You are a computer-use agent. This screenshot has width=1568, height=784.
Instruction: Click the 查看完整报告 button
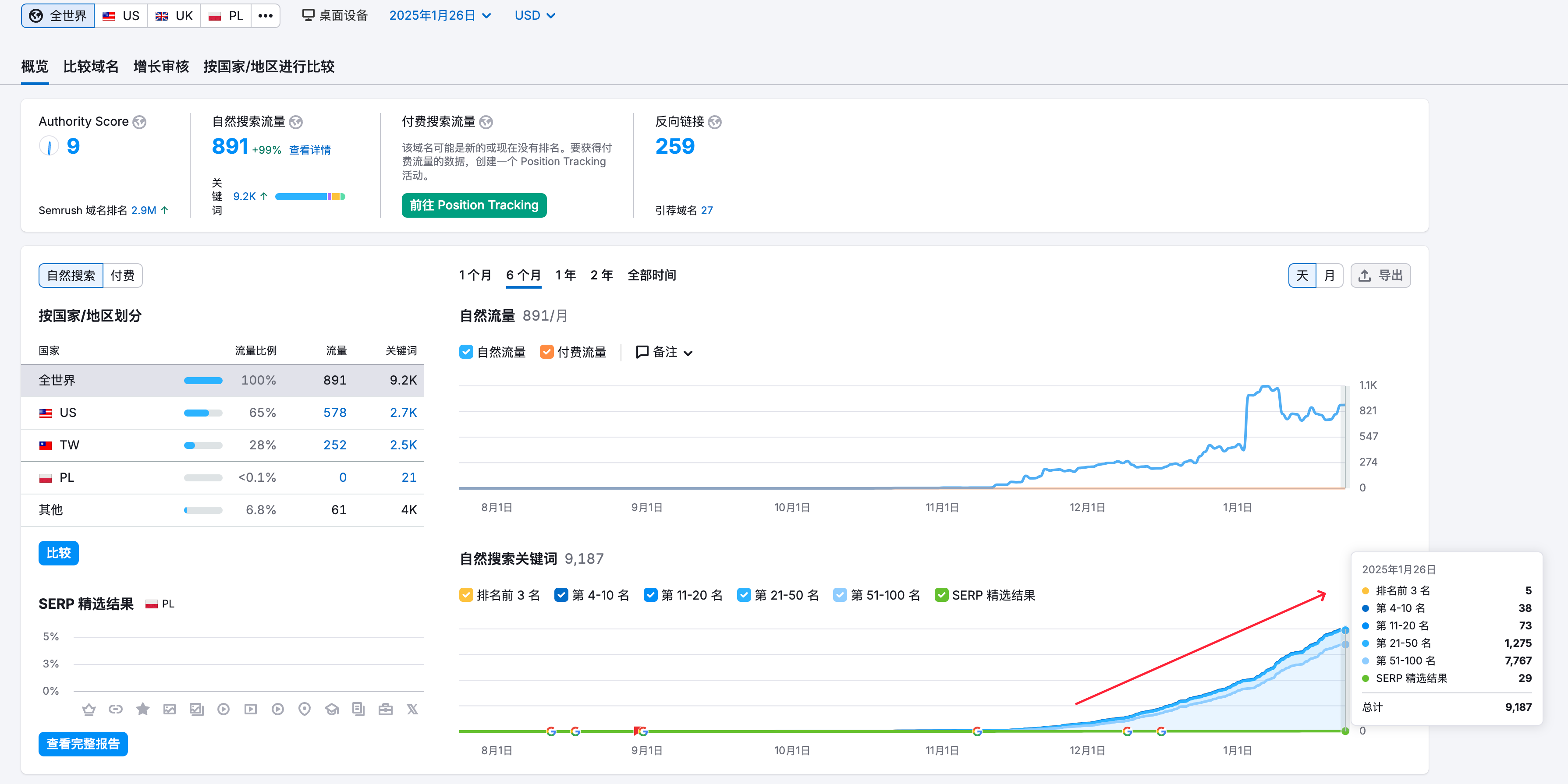[x=83, y=744]
